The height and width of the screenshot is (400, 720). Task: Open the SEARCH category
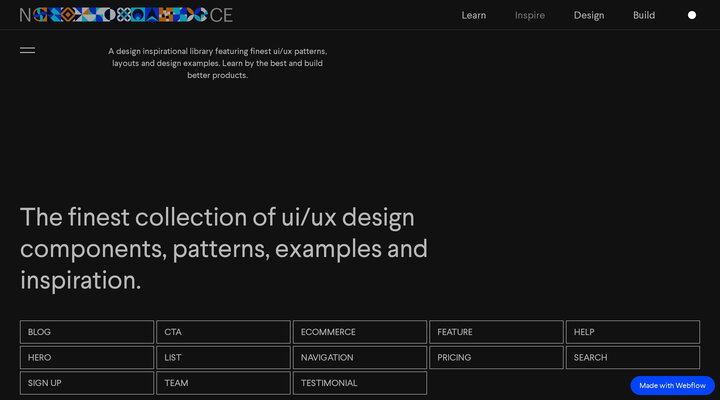click(x=632, y=357)
